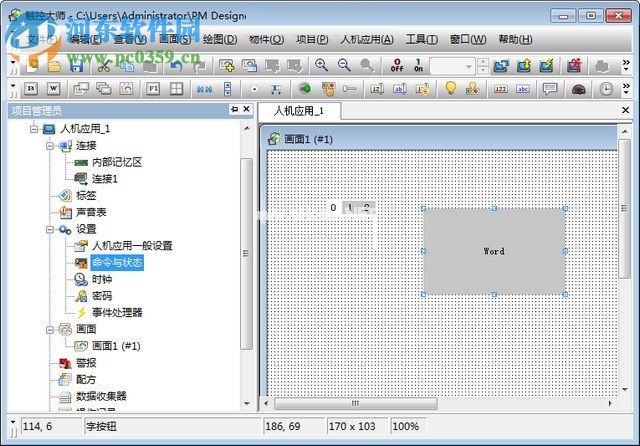The width and height of the screenshot is (640, 446).
Task: Select the four-pane grid button tool
Action: tap(176, 89)
